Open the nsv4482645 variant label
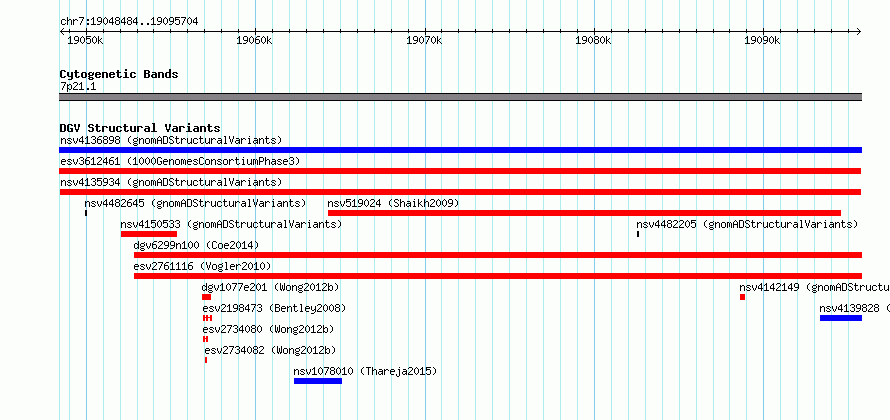 tap(195, 203)
